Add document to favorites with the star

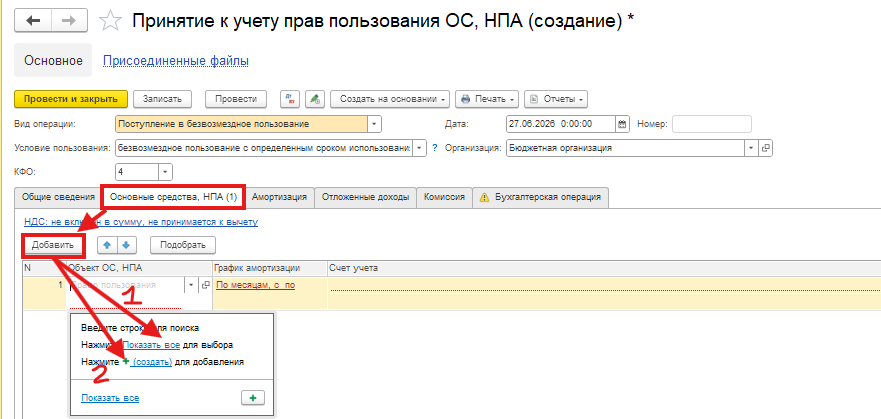[110, 21]
